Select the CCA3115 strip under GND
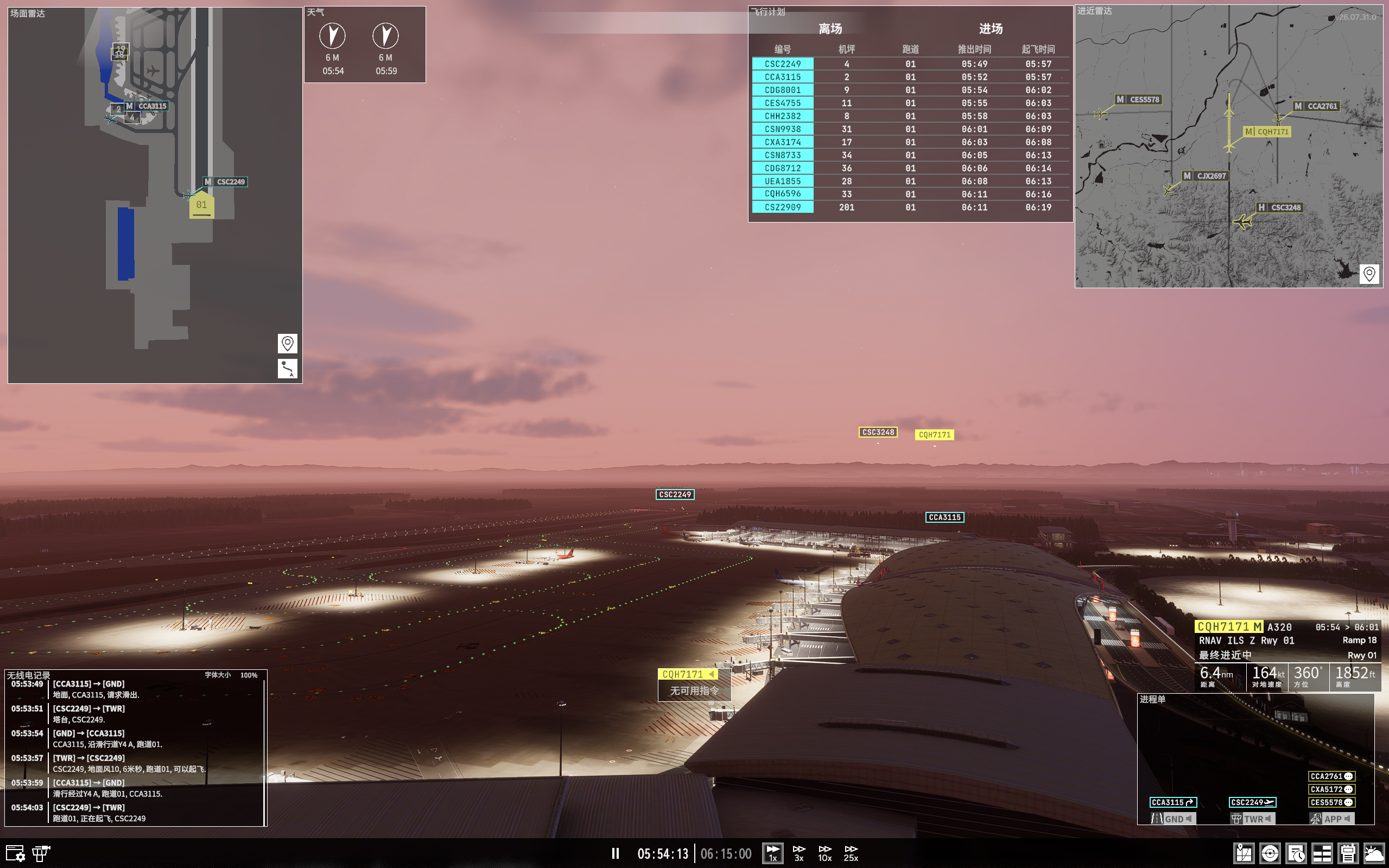 point(1172,802)
